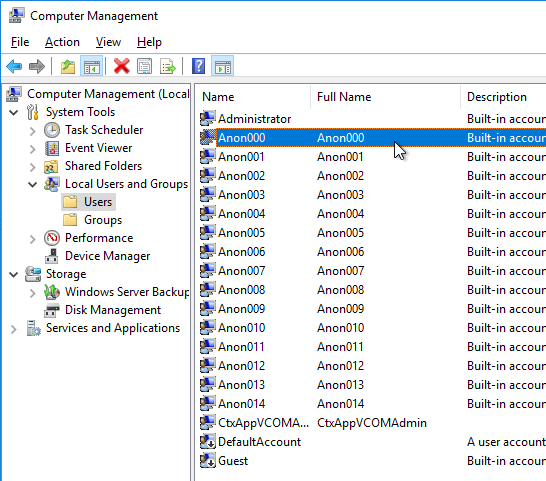Collapse the System Tools tree node

coord(14,113)
